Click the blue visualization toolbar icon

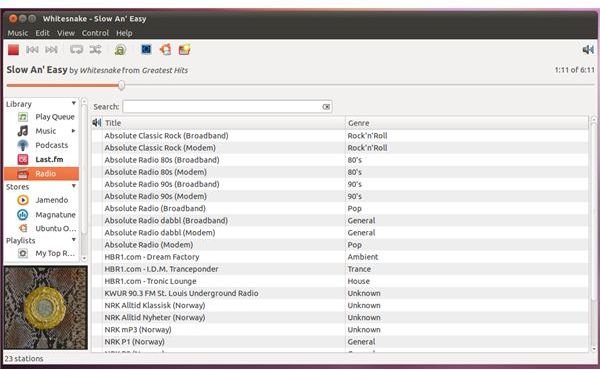(x=146, y=49)
